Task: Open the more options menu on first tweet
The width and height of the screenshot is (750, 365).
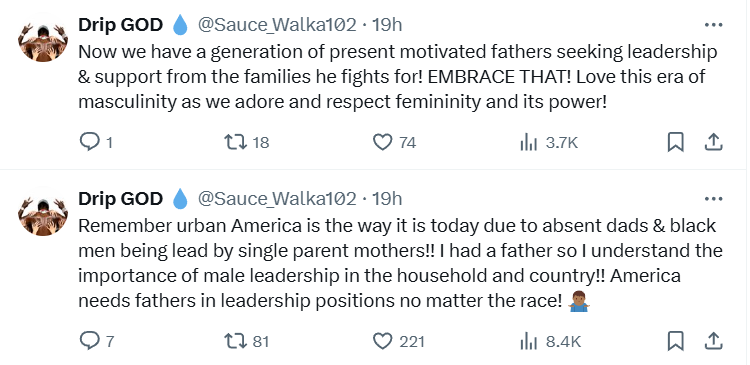Action: [713, 25]
